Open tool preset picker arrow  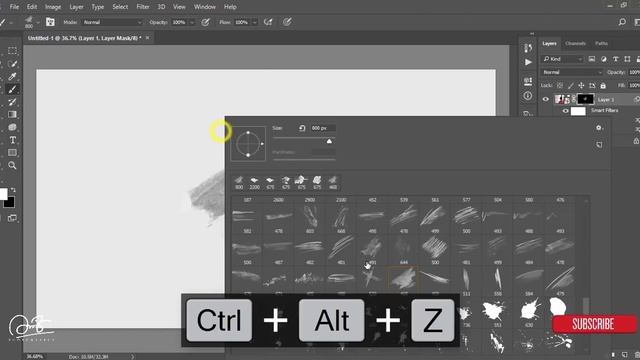[x=10, y=22]
